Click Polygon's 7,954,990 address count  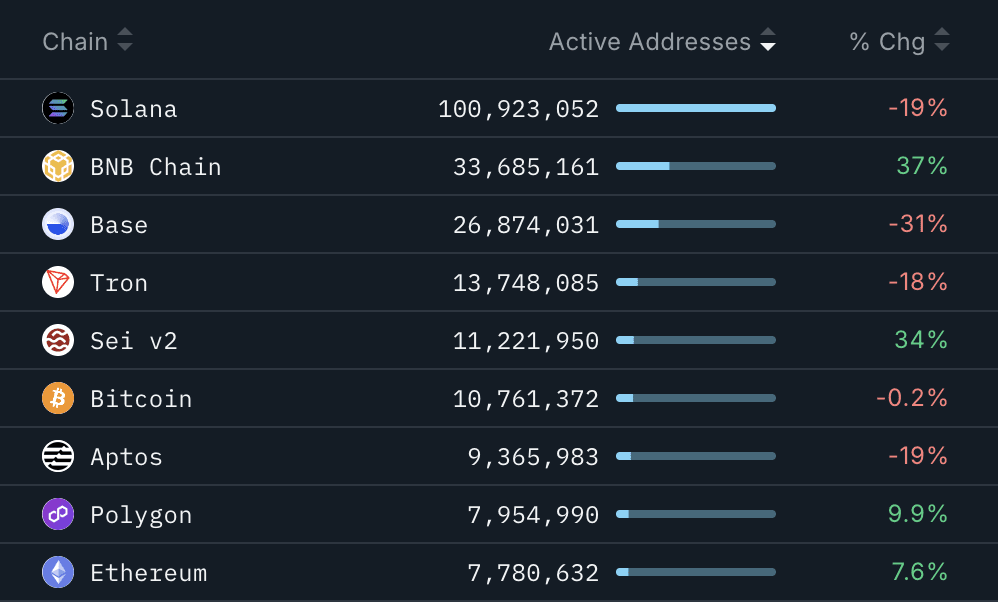(533, 514)
